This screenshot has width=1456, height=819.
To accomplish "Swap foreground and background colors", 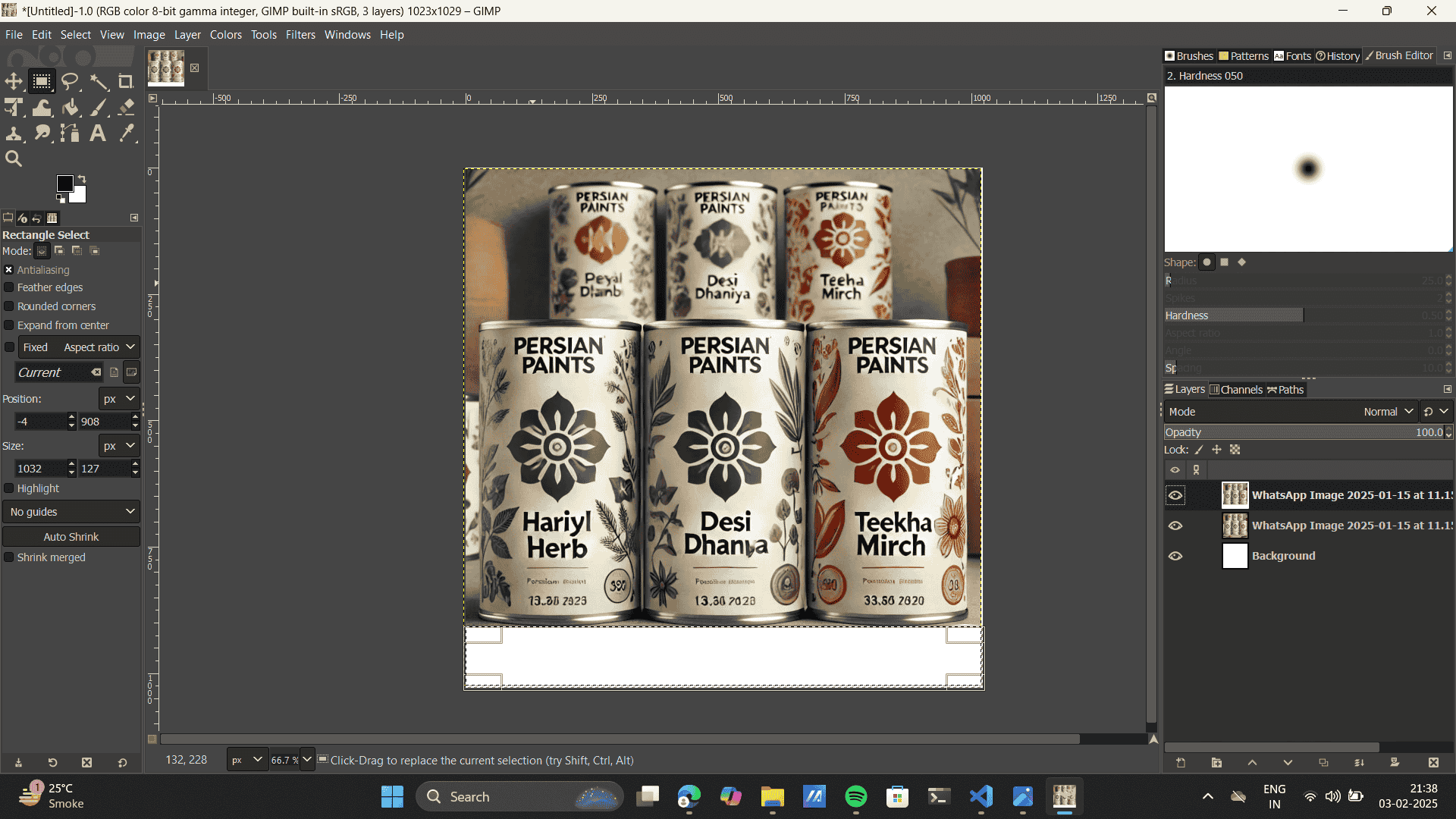I will coord(82,179).
